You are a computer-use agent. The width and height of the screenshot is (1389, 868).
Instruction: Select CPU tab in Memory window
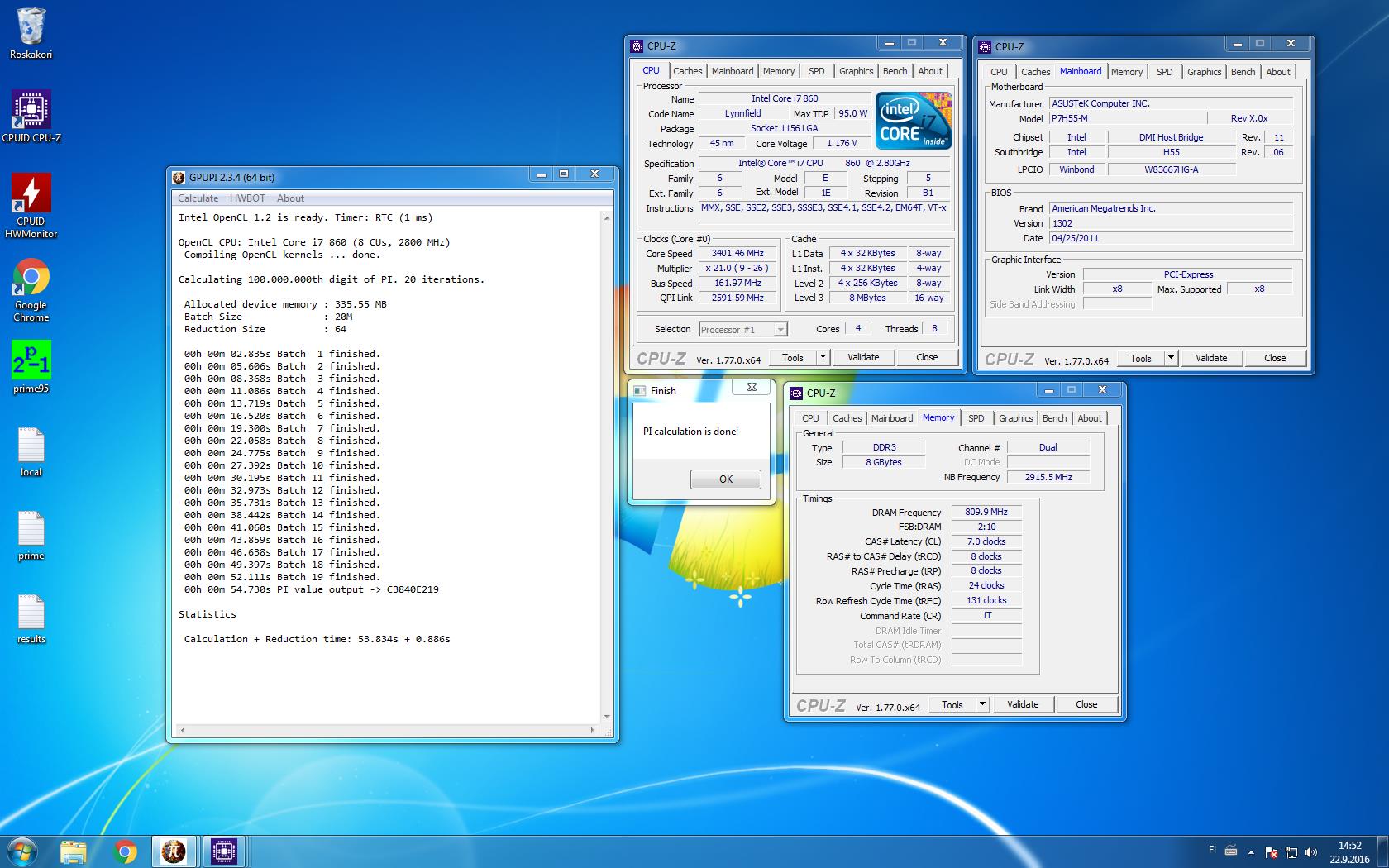(810, 418)
